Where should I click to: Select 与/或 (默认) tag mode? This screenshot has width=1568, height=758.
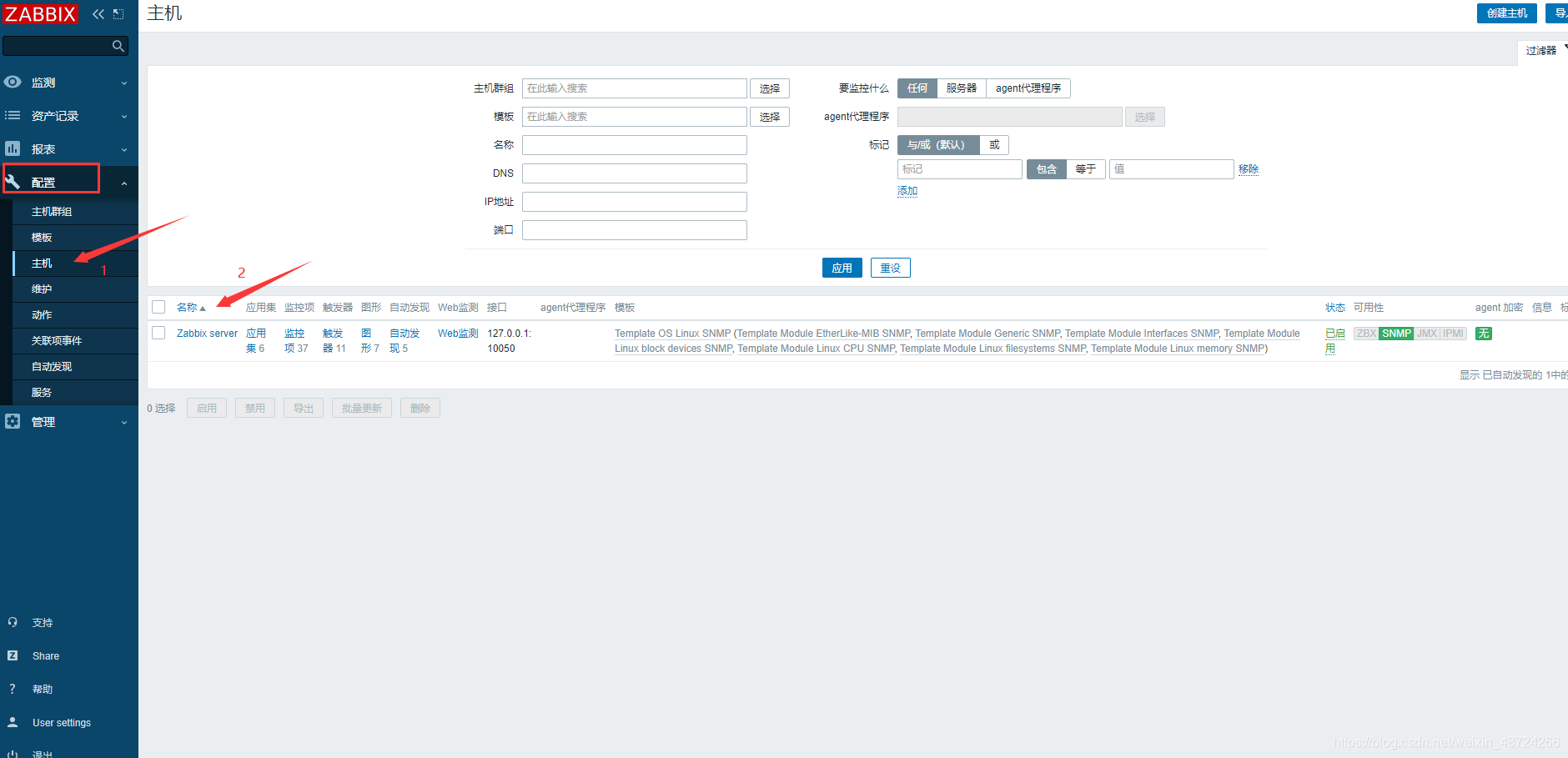pyautogui.click(x=938, y=145)
